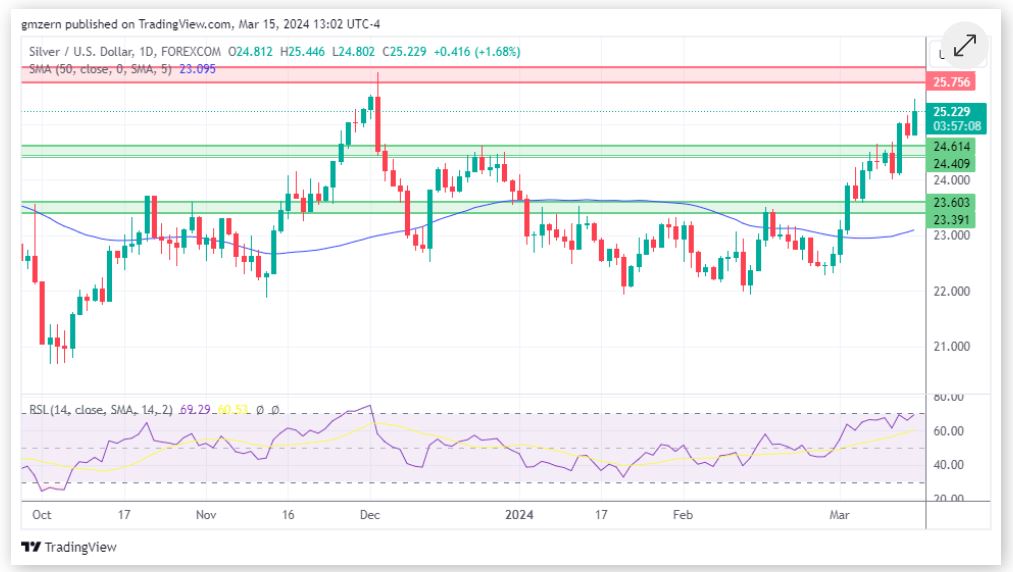Click the 2024 label on the date axis
The image size is (1013, 572).
518,514
